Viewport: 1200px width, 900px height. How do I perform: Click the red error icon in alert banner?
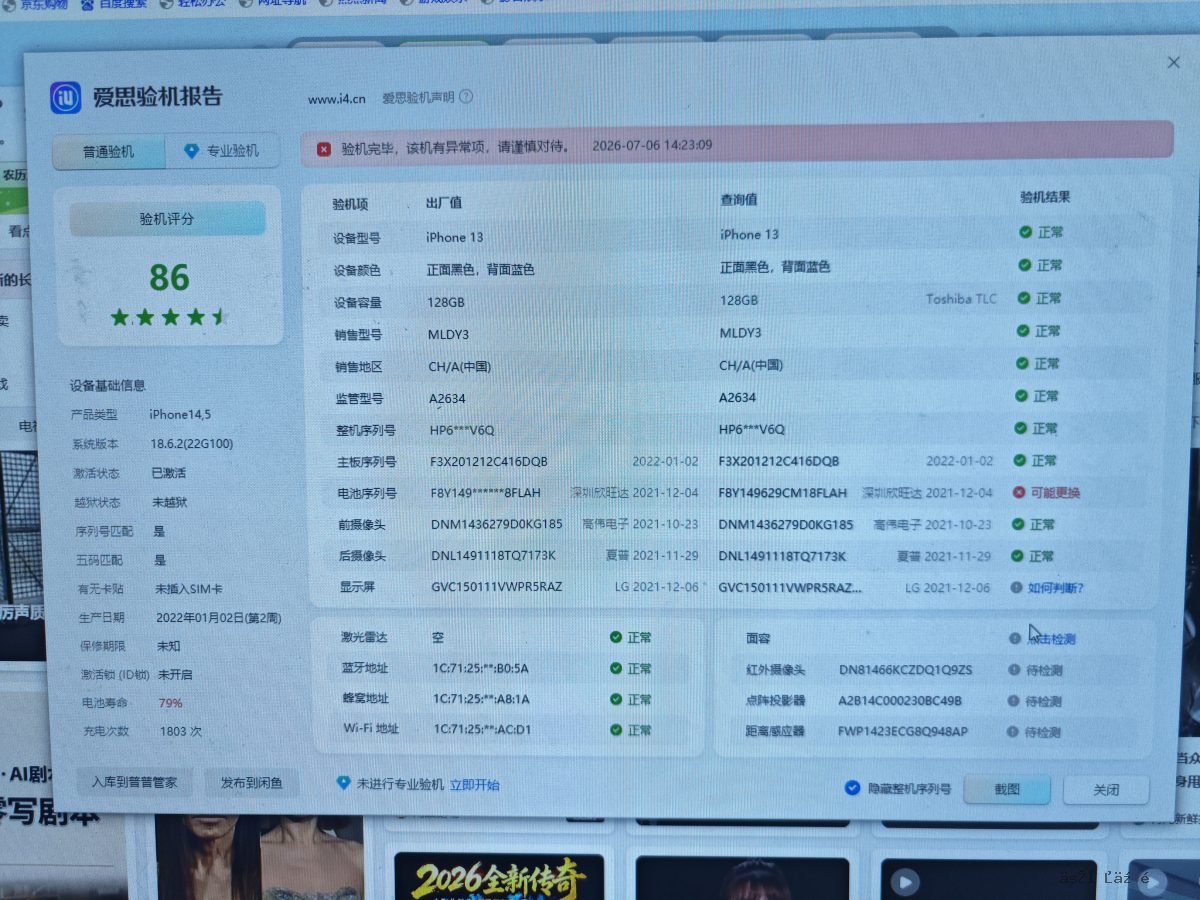click(x=324, y=149)
